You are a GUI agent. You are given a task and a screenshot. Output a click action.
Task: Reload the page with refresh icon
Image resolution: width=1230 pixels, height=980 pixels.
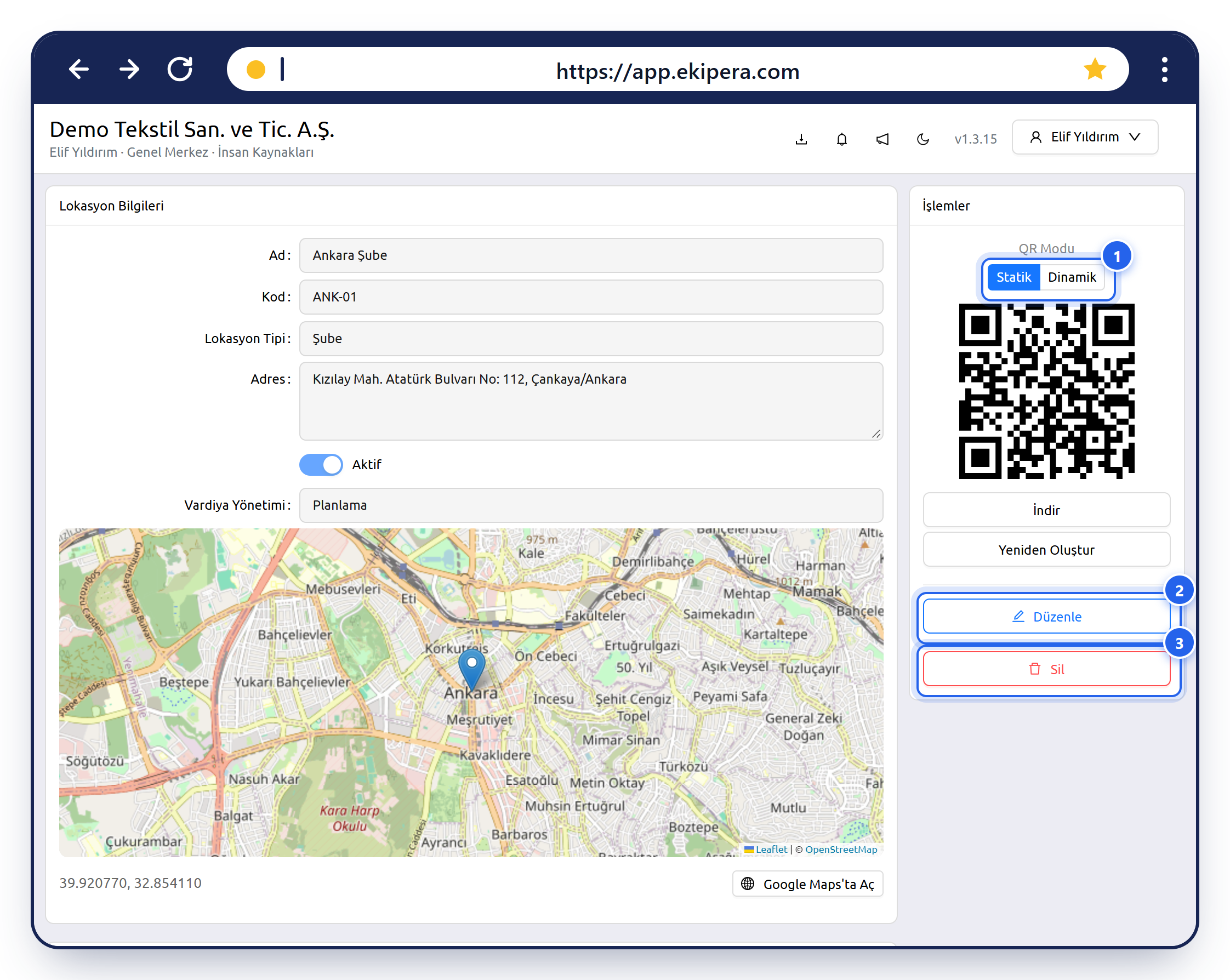tap(180, 69)
